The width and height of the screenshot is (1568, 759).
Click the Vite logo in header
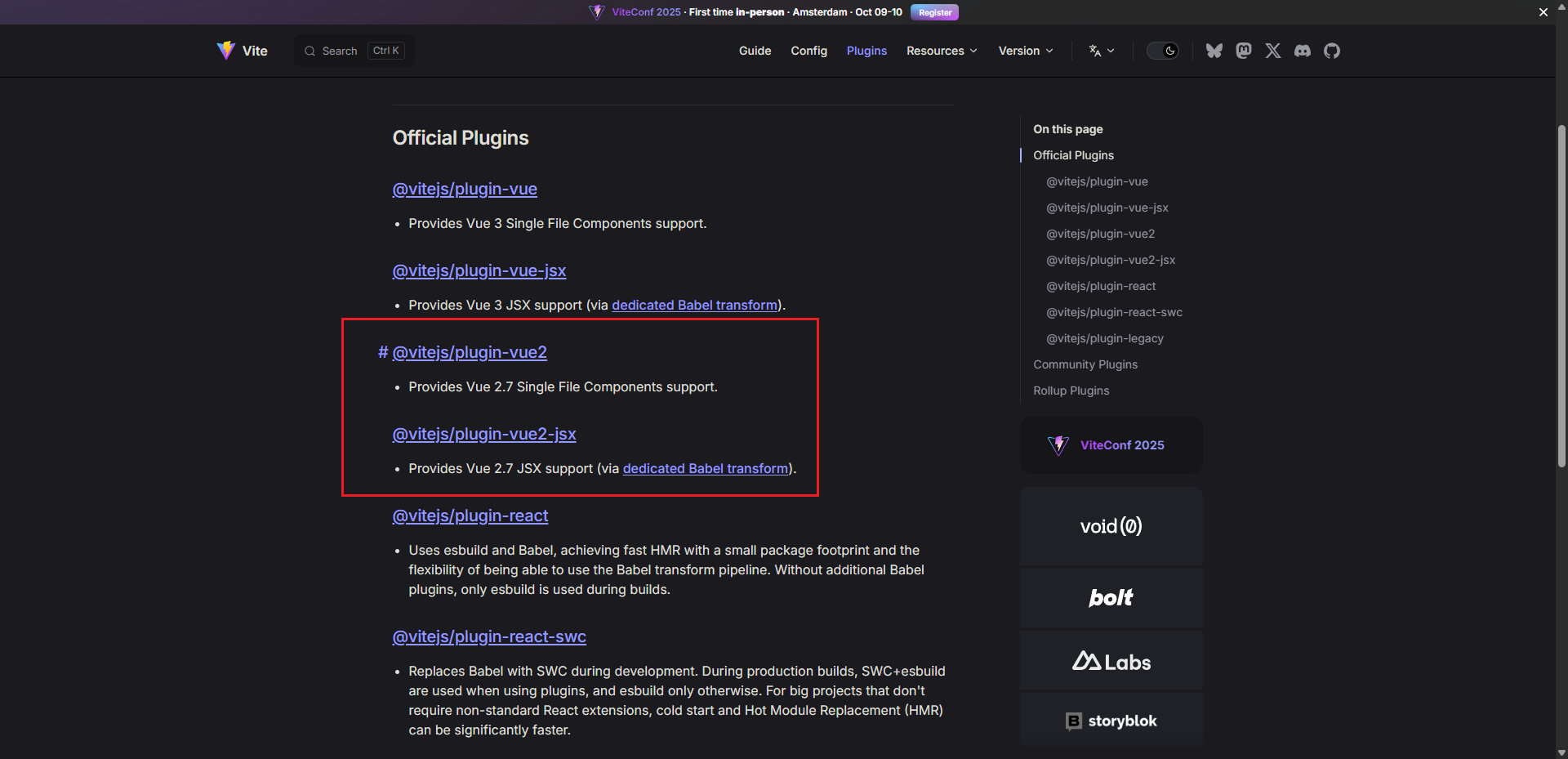[243, 51]
